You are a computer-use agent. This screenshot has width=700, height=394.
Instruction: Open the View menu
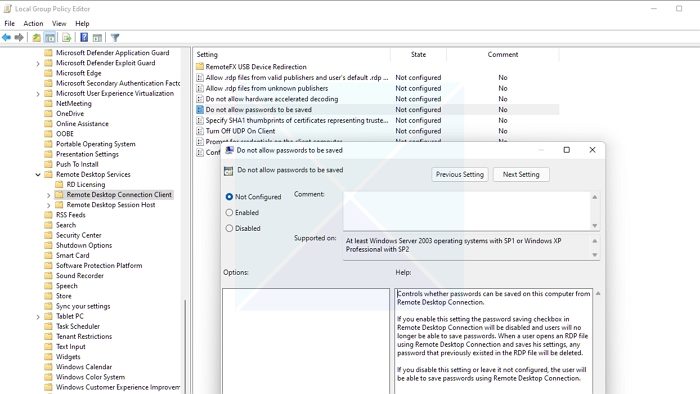coord(59,23)
